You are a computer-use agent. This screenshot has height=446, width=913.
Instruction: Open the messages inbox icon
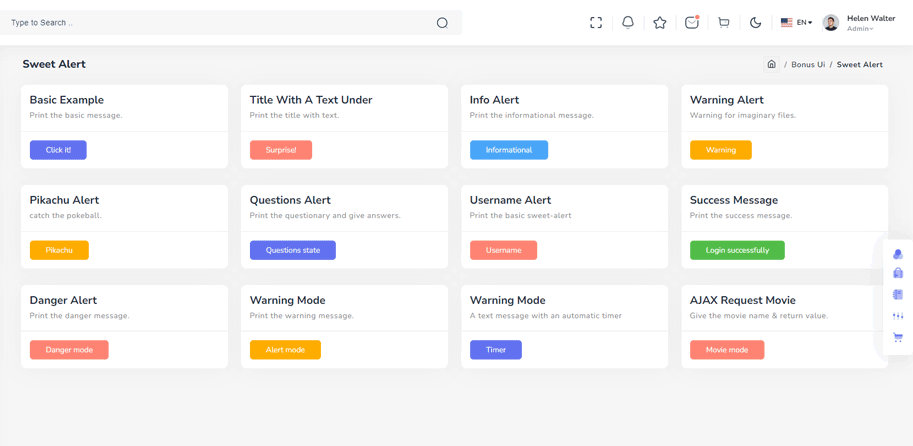point(692,23)
